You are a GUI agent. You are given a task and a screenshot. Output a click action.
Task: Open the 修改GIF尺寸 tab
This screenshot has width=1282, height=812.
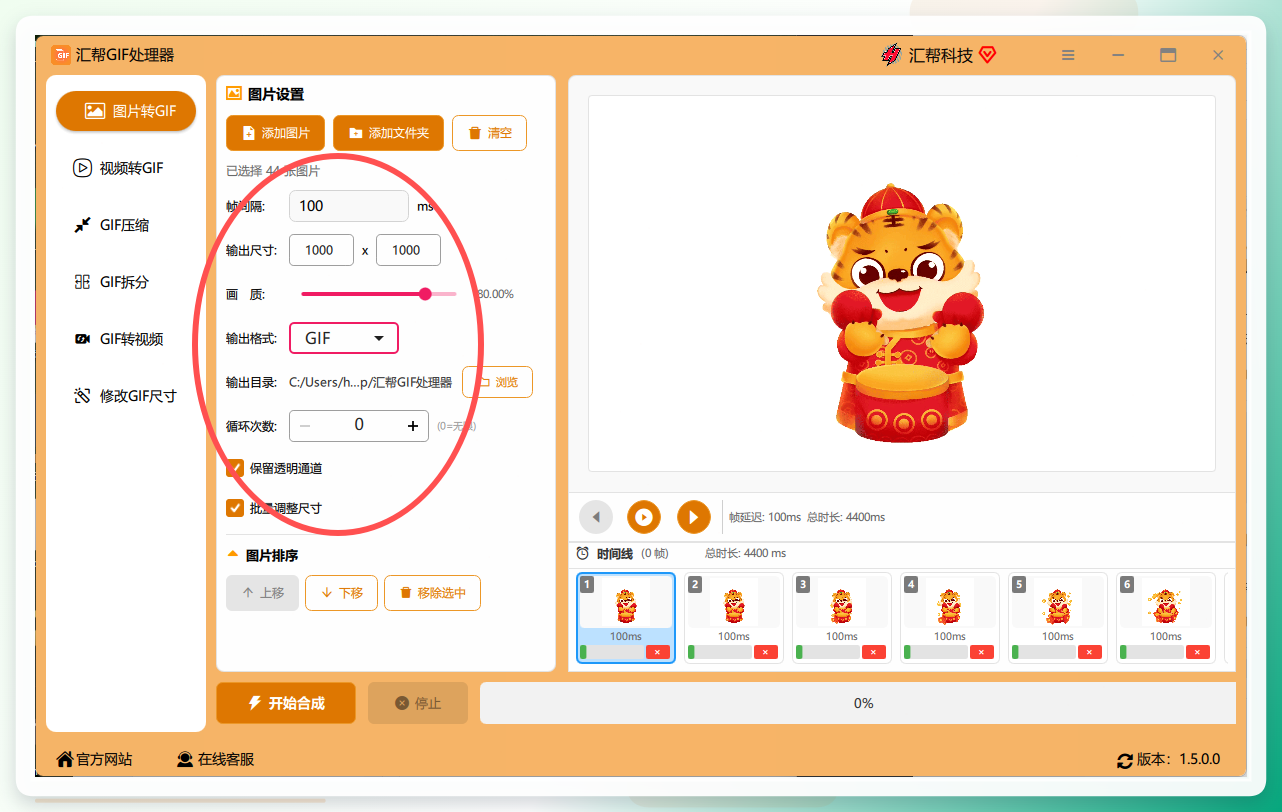126,396
